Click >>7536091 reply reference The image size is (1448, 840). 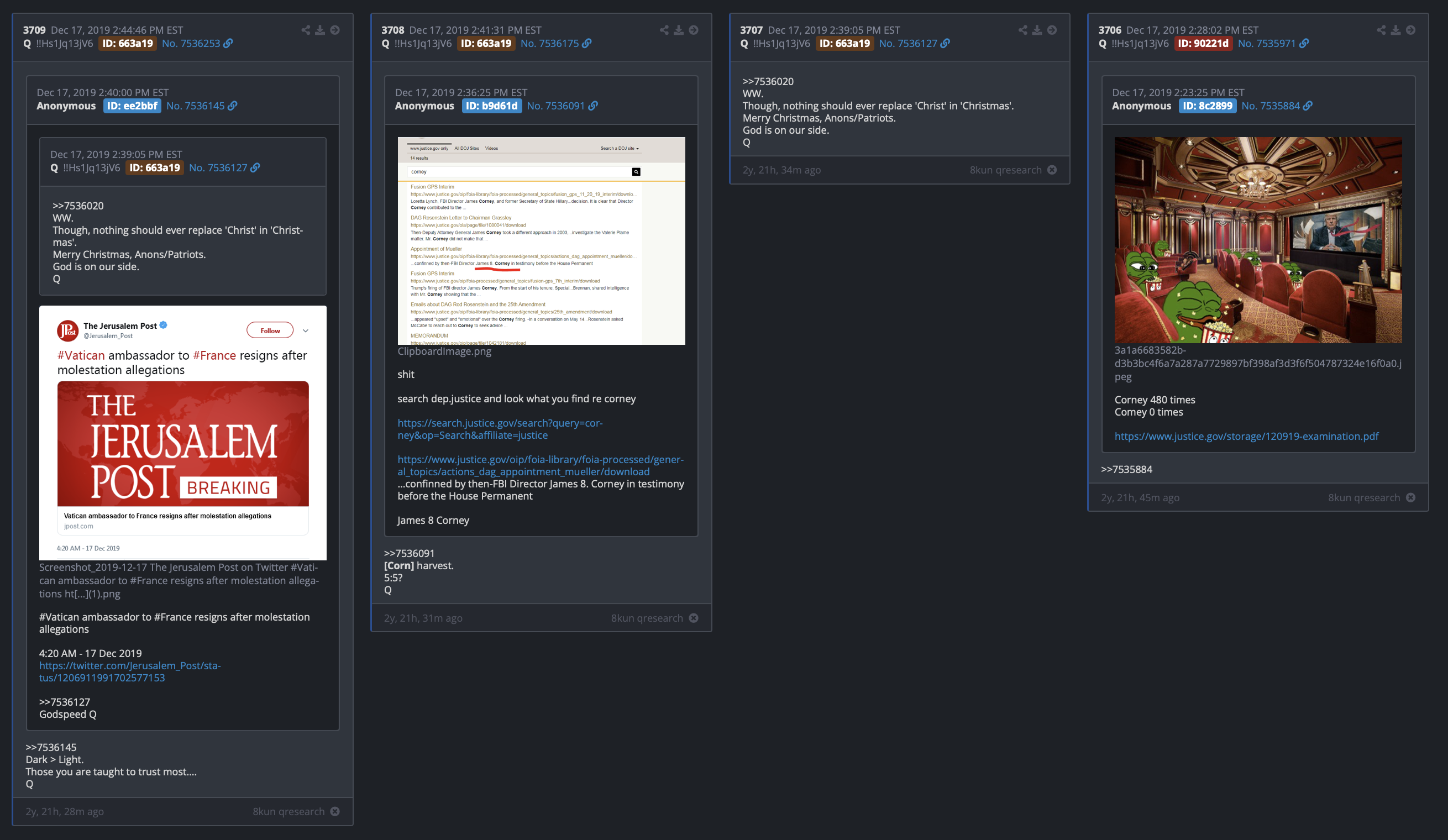(409, 553)
